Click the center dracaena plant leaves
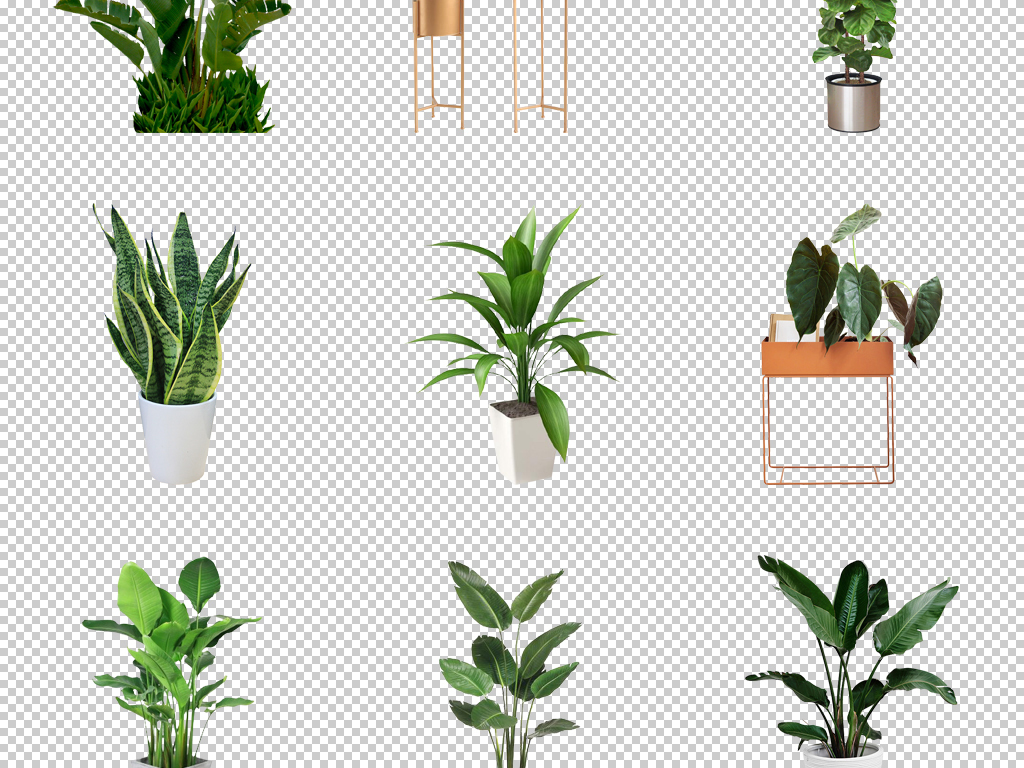 520,300
